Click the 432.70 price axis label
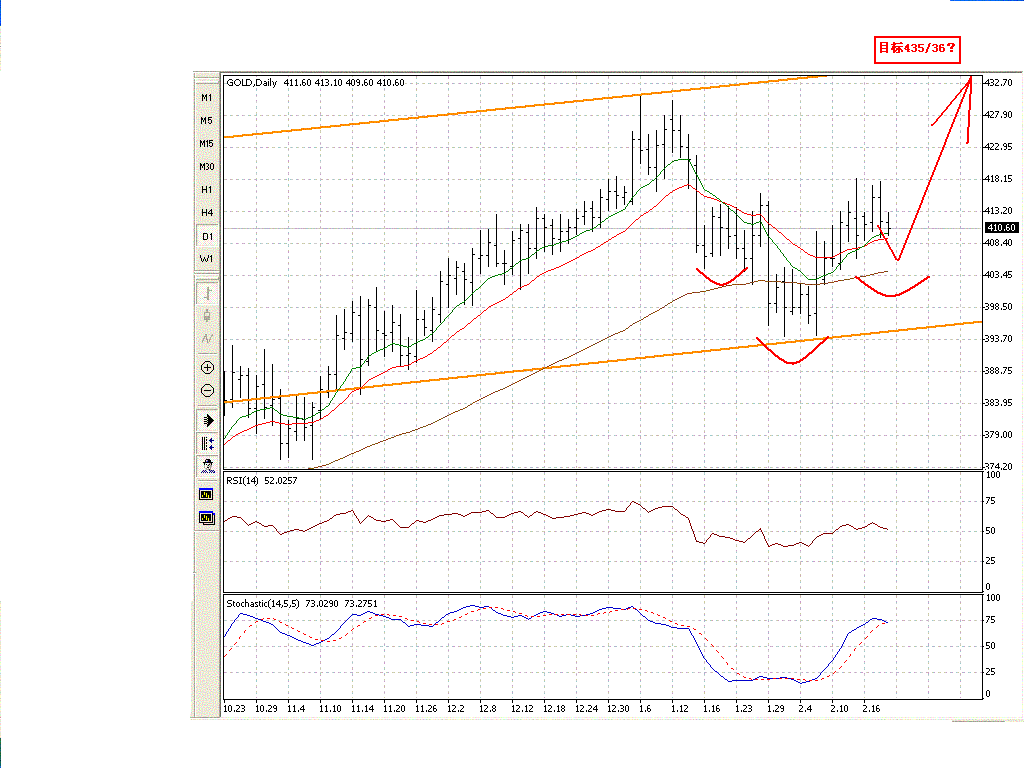Viewport: 1024px width, 768px height. click(999, 83)
